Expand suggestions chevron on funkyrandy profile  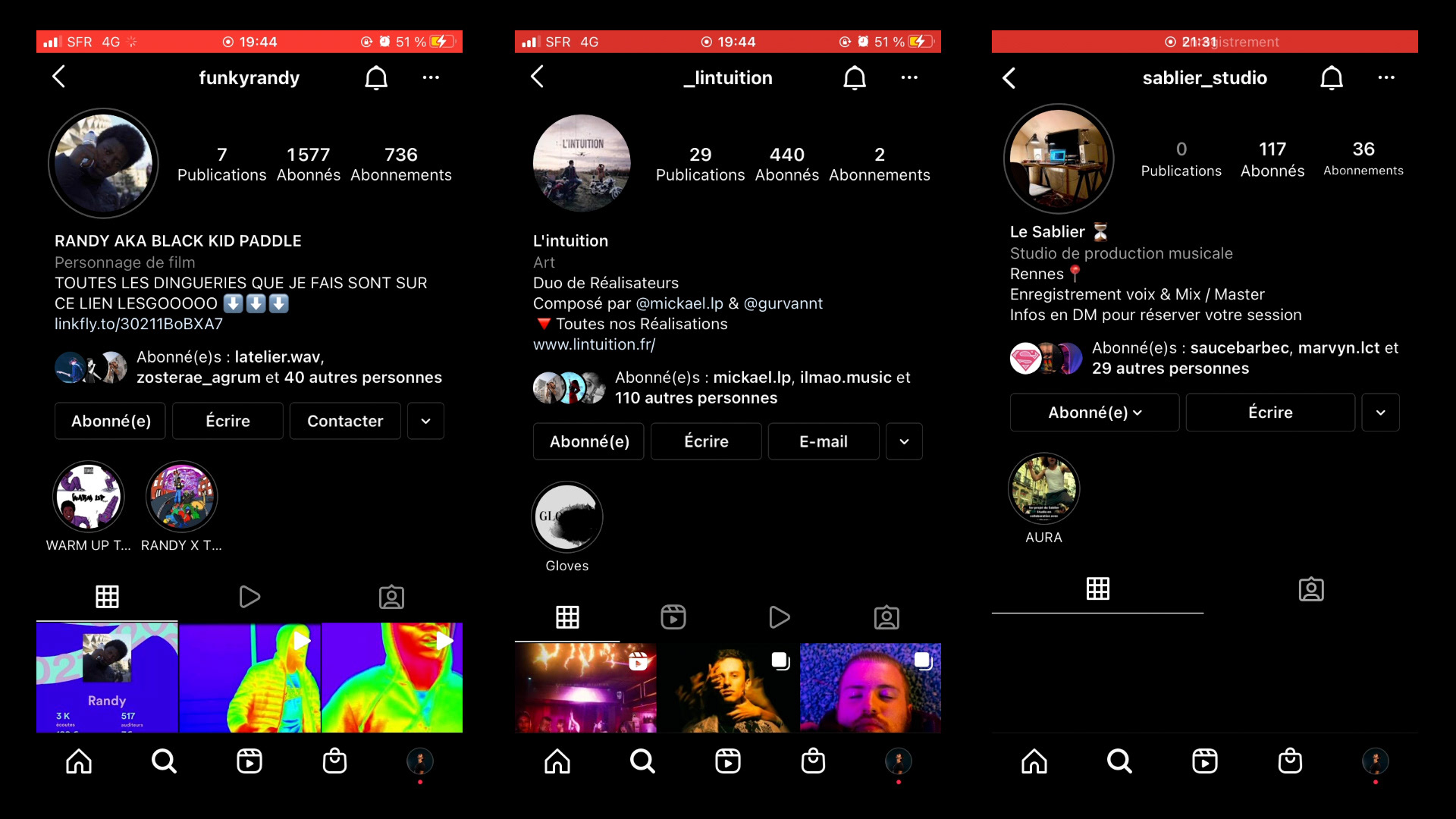[x=425, y=421]
